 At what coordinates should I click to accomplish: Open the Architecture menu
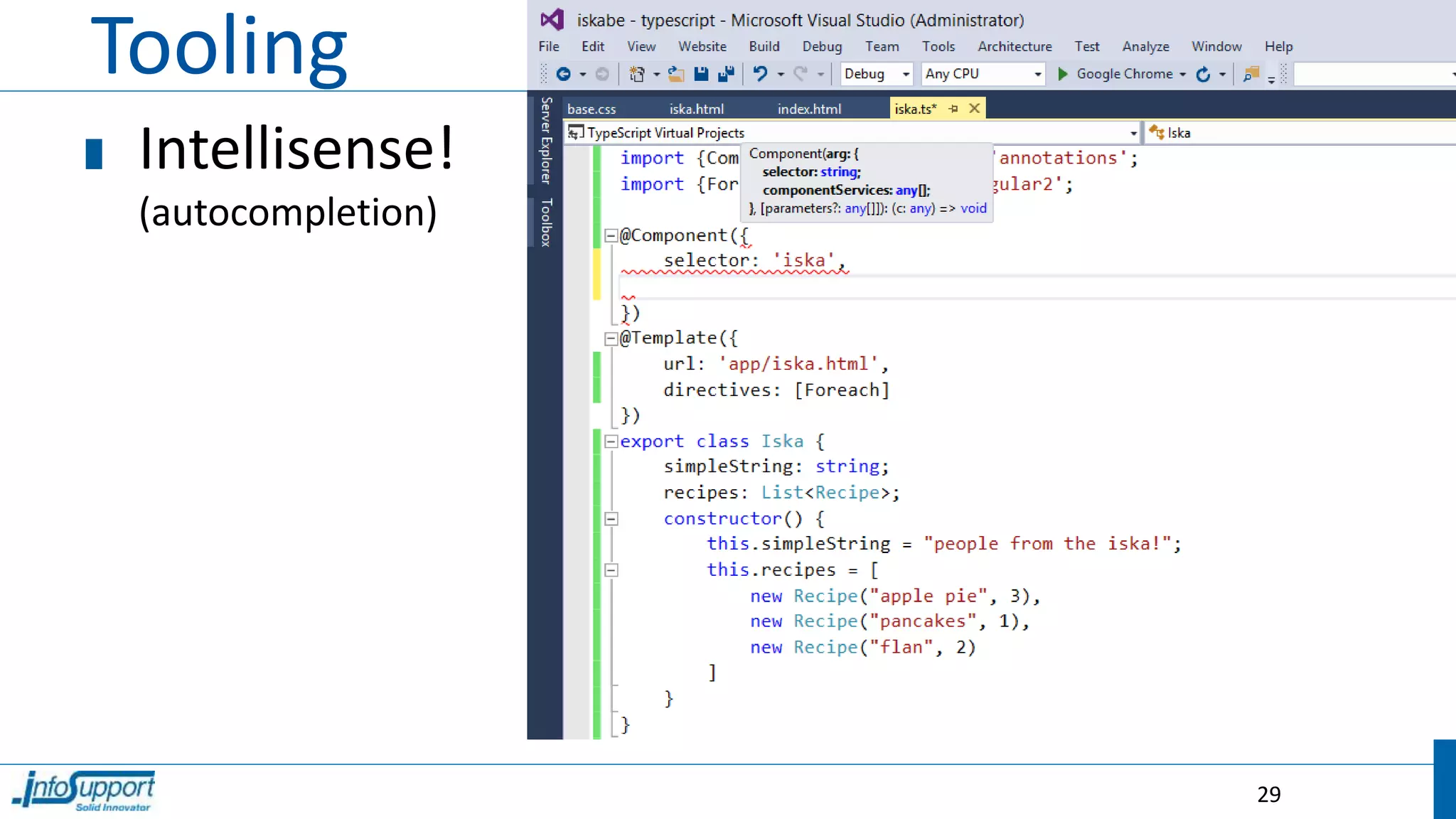pos(1015,46)
